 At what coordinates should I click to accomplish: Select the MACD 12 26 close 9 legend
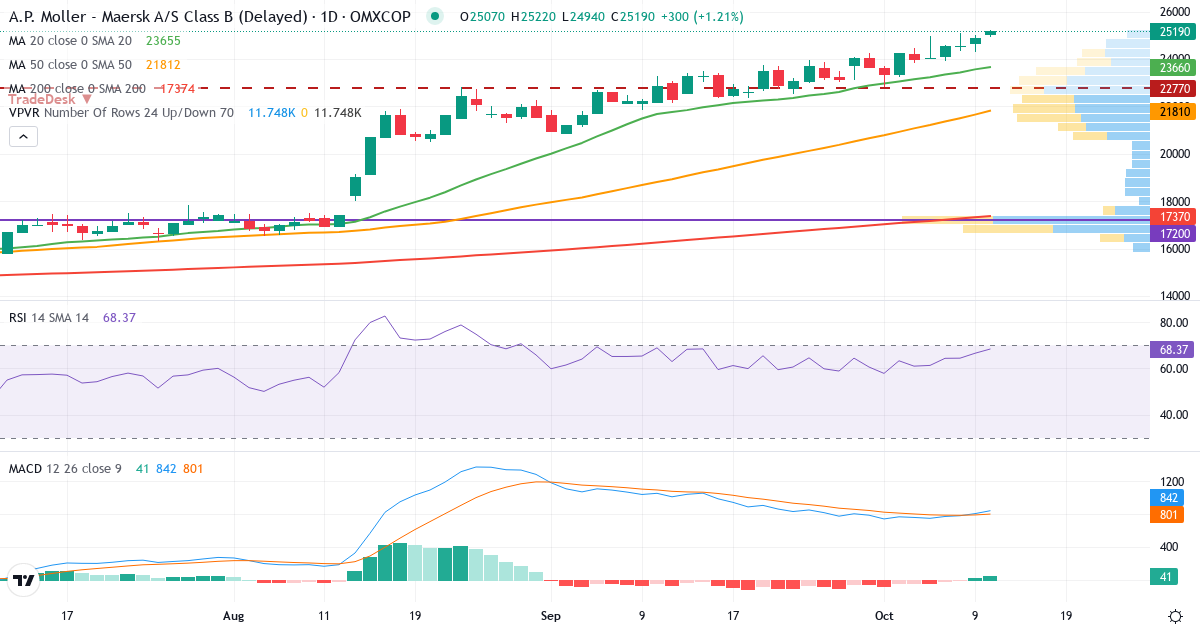(66, 468)
